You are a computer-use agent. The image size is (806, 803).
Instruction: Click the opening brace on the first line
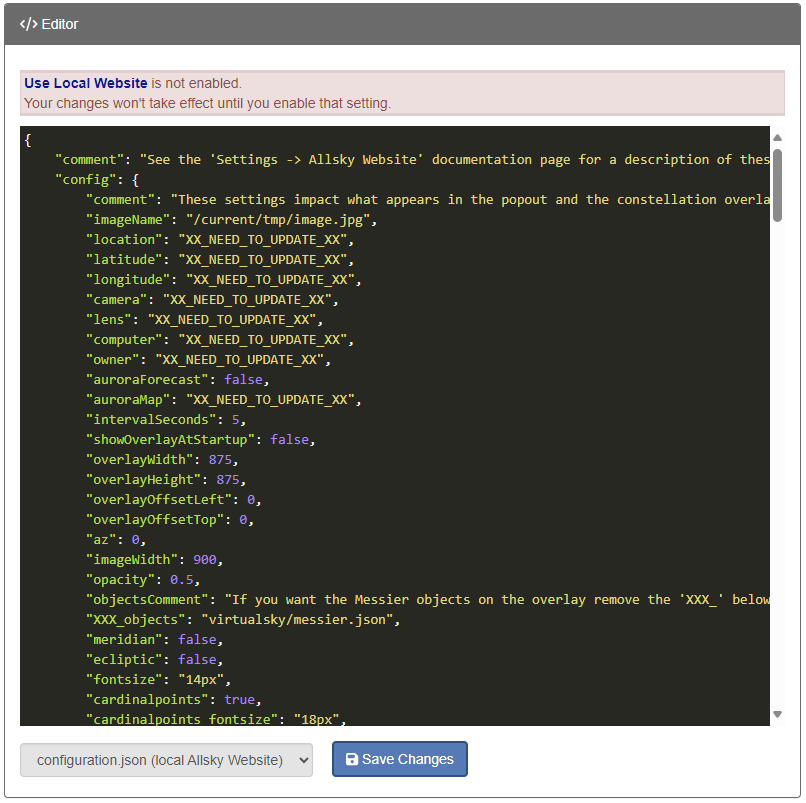coord(28,140)
